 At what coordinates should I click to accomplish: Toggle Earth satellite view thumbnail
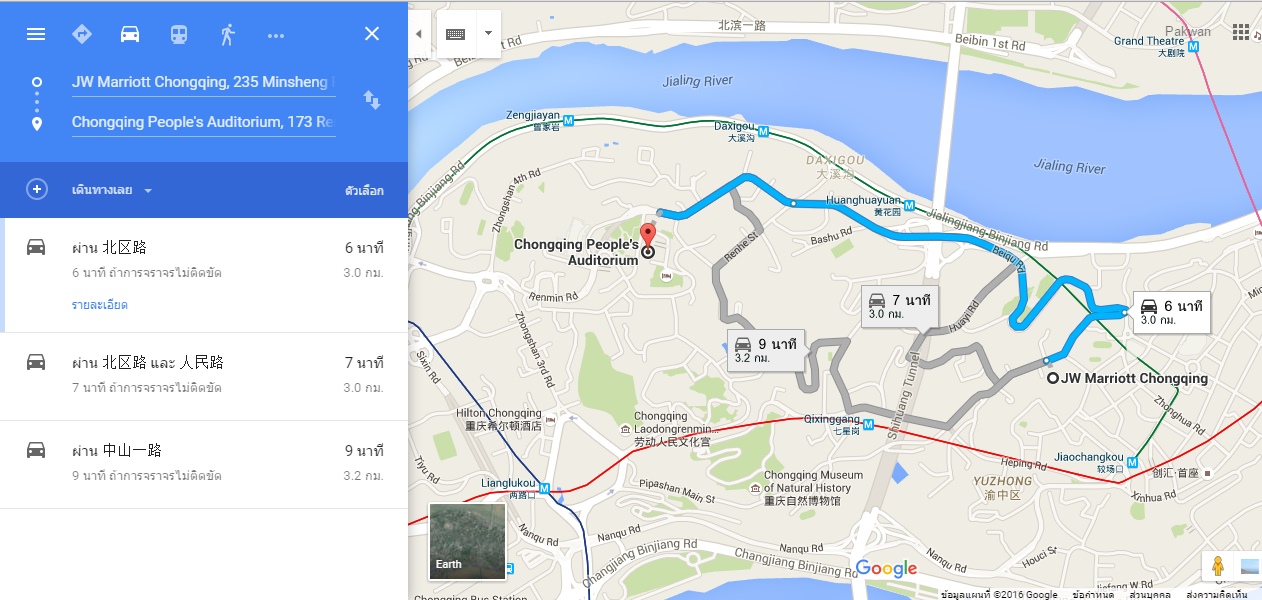(467, 541)
